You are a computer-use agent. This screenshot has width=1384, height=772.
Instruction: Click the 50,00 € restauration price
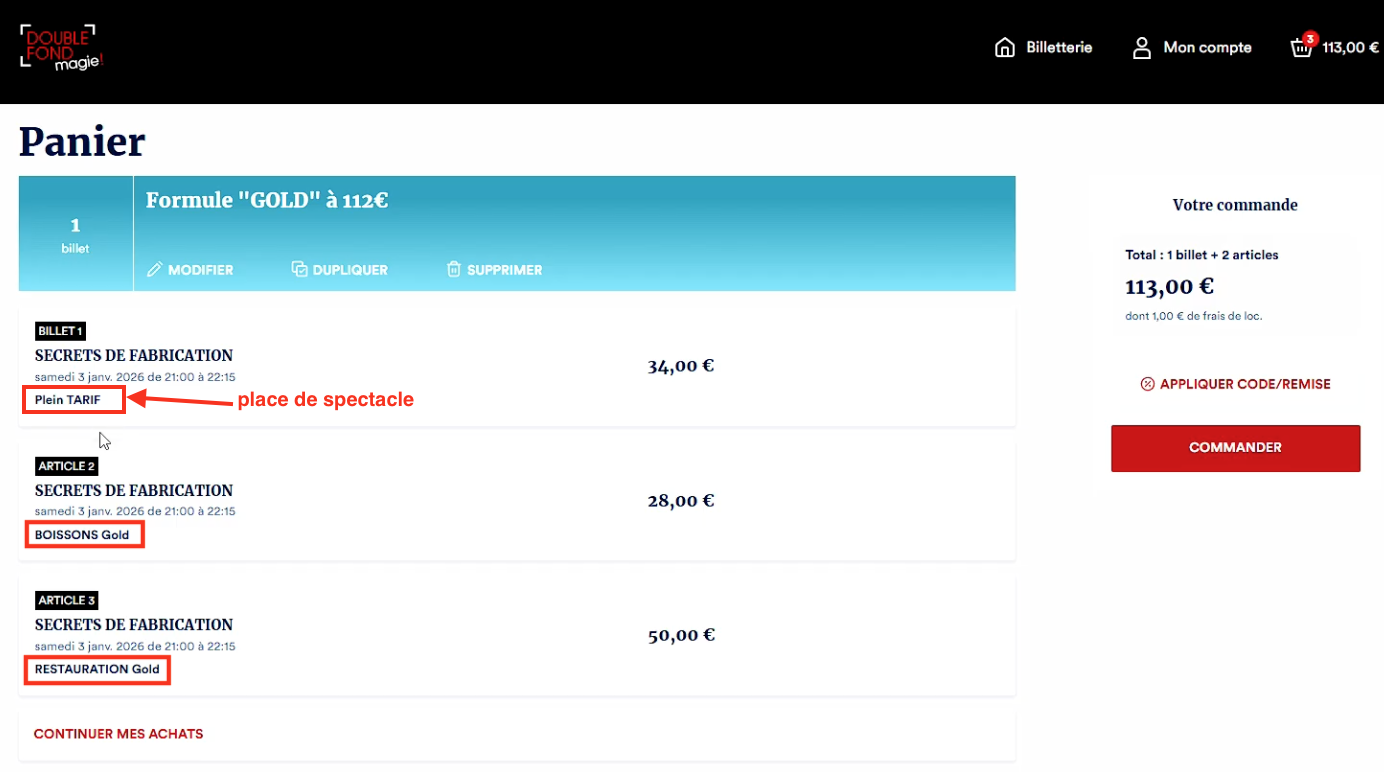680,635
